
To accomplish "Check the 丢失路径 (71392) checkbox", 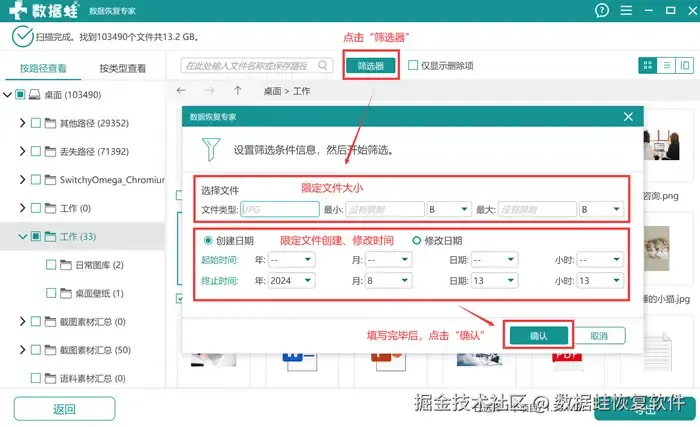I will tap(36, 151).
